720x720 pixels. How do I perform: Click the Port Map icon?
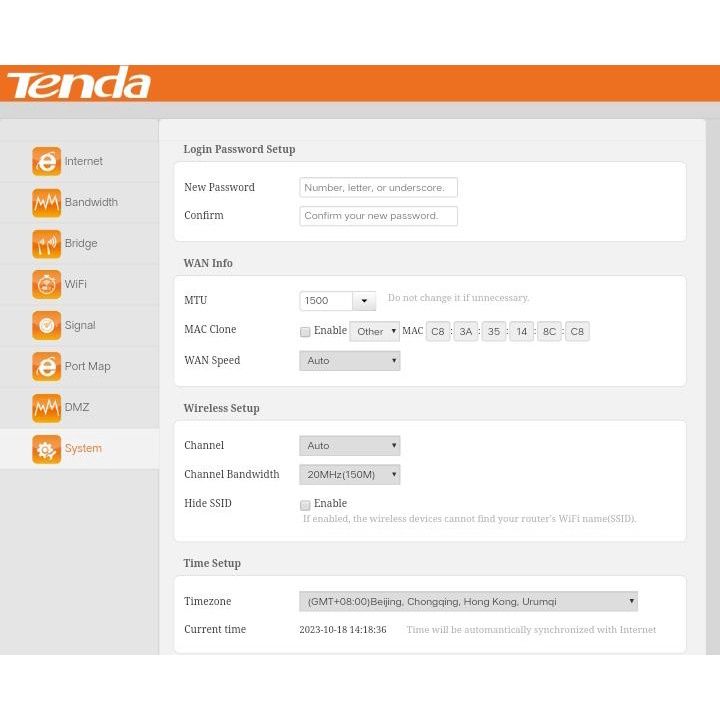pyautogui.click(x=46, y=366)
